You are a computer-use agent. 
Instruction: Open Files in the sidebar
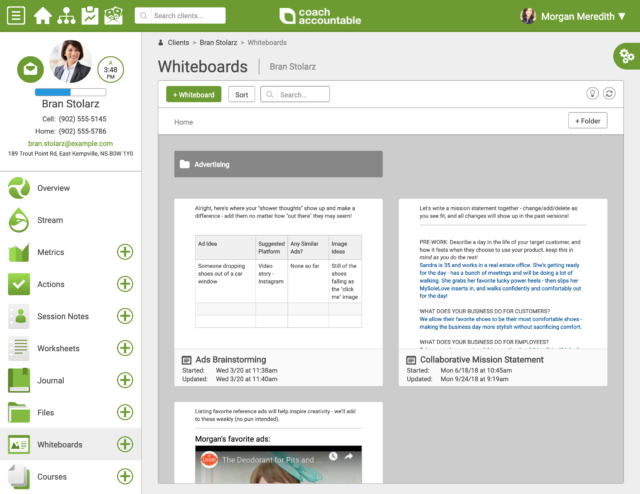[x=45, y=412]
